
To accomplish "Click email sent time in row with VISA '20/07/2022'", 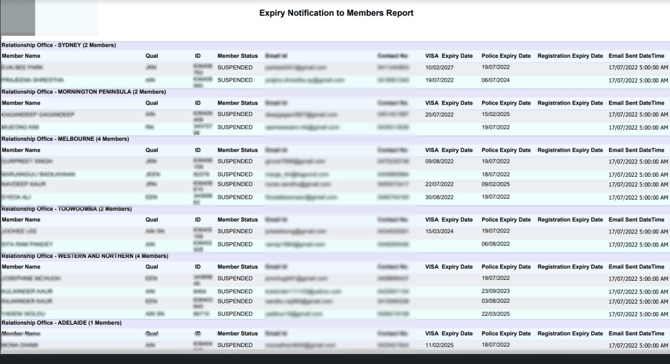I will click(x=638, y=114).
